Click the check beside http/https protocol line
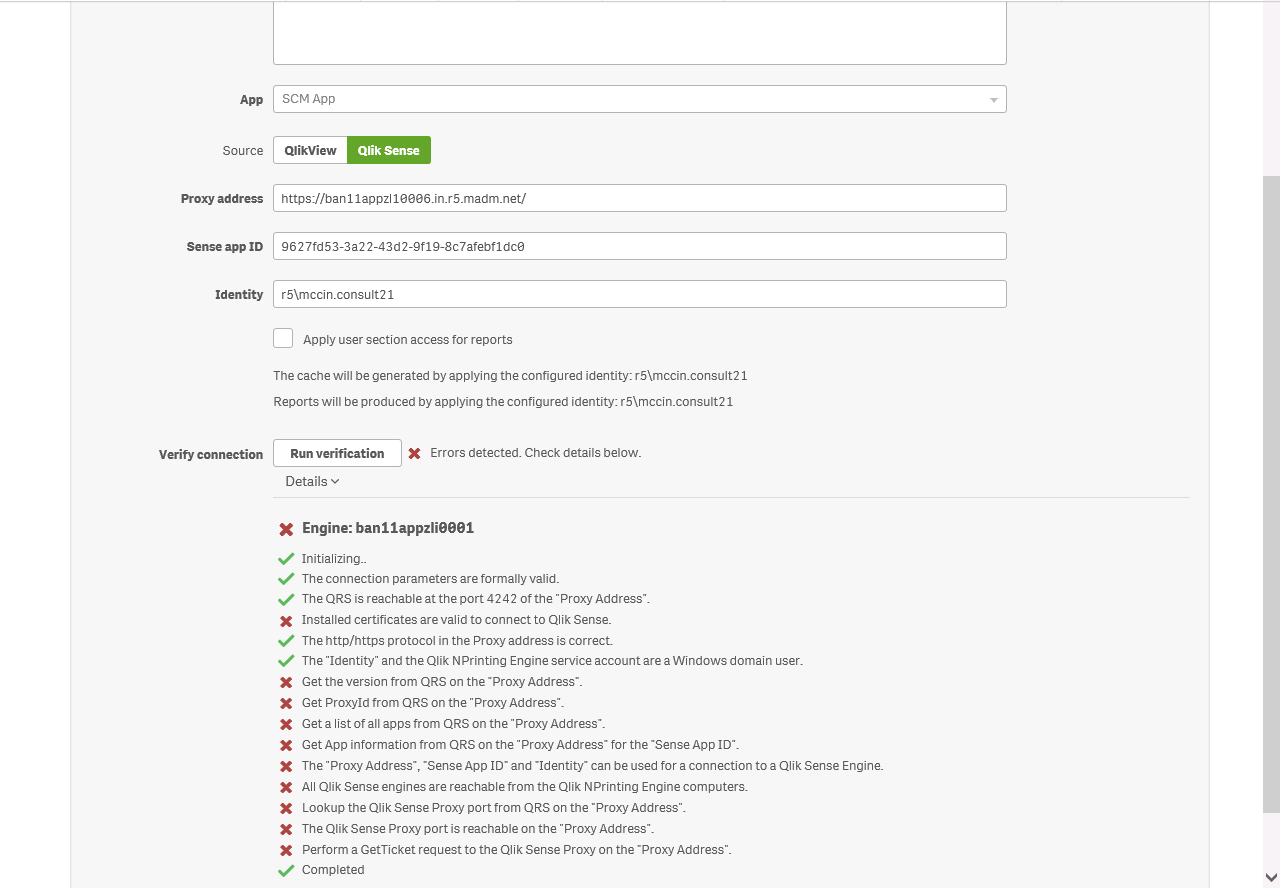Screen dimensions: 1280x888 (286, 641)
